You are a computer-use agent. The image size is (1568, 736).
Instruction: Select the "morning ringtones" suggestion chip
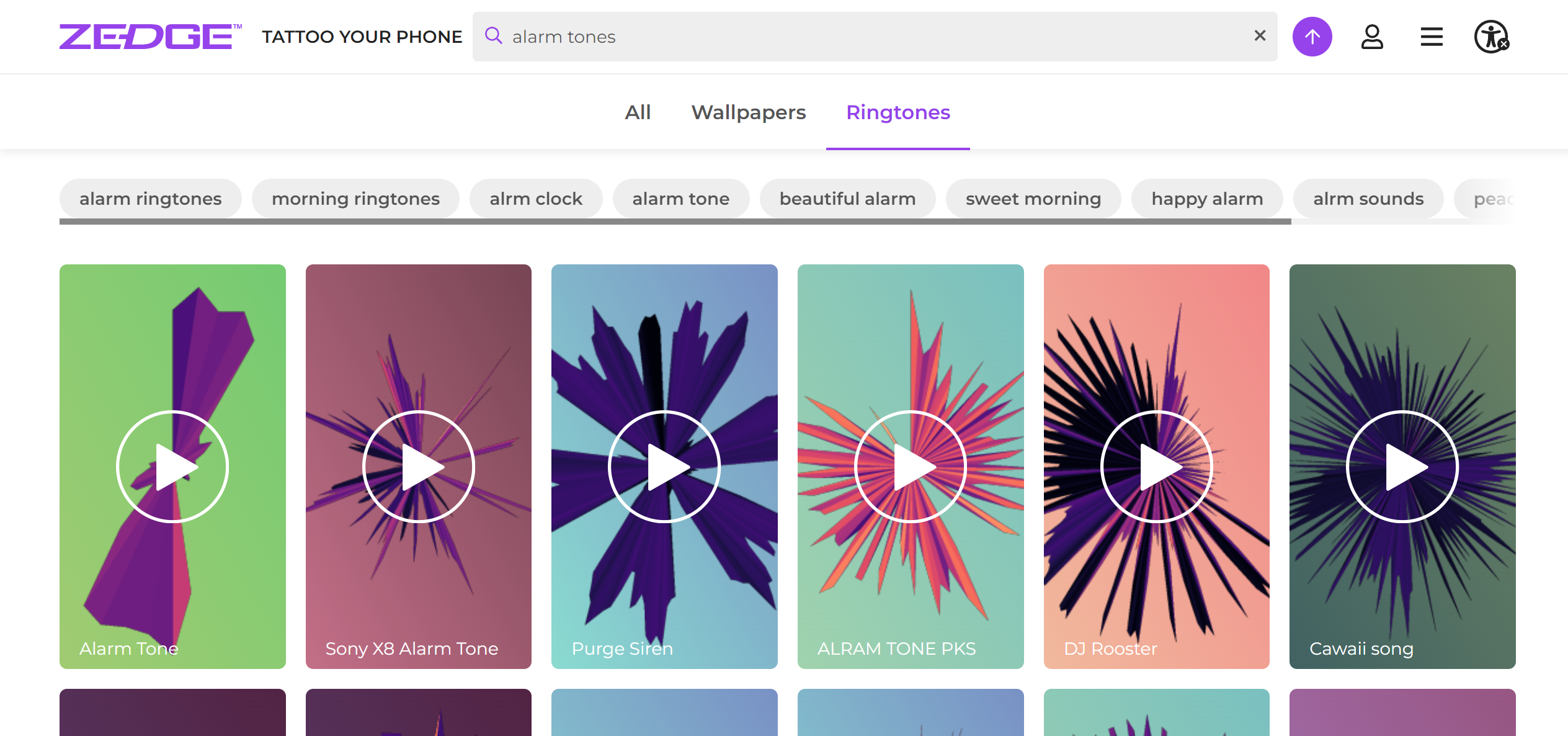coord(355,199)
